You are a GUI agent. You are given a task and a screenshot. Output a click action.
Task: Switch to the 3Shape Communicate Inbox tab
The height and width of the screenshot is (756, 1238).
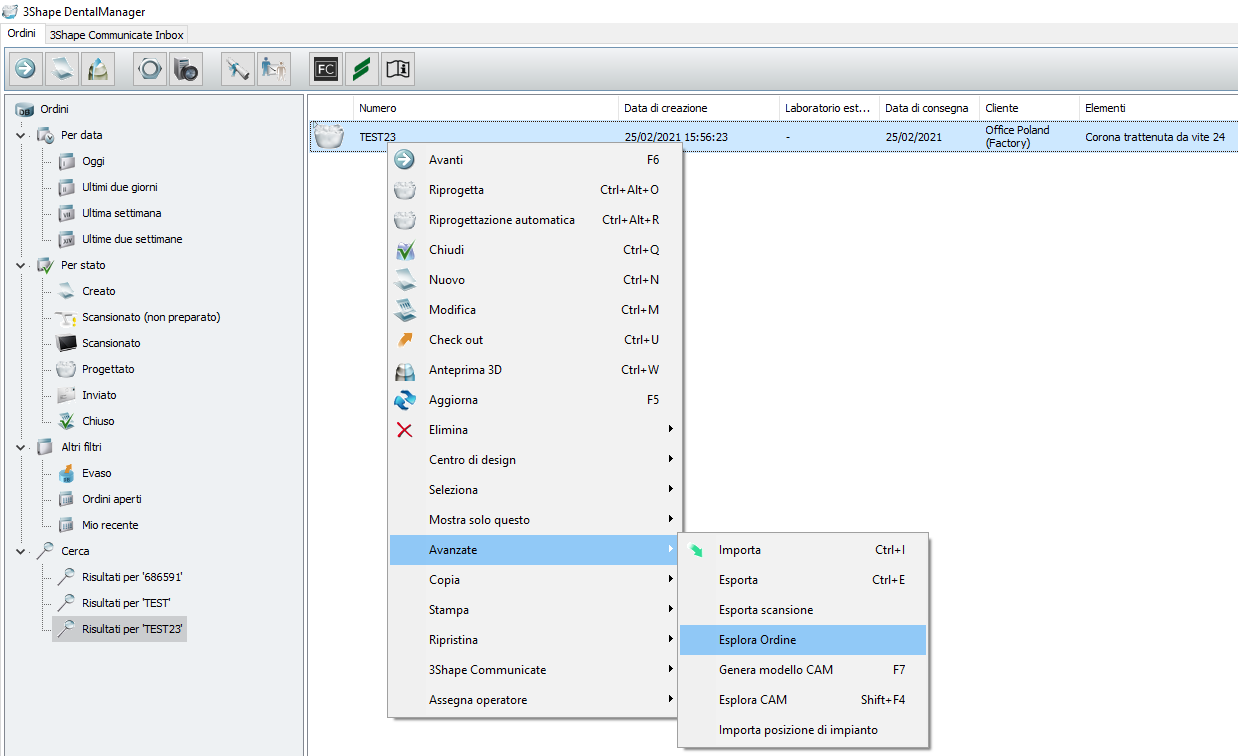coord(116,35)
